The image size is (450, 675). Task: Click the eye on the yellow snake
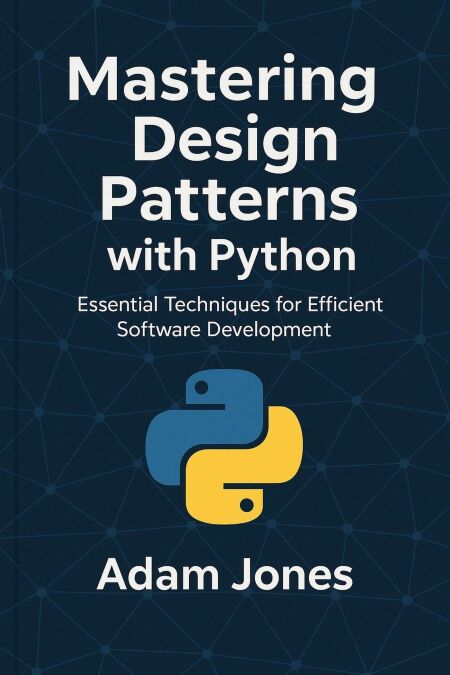click(246, 505)
